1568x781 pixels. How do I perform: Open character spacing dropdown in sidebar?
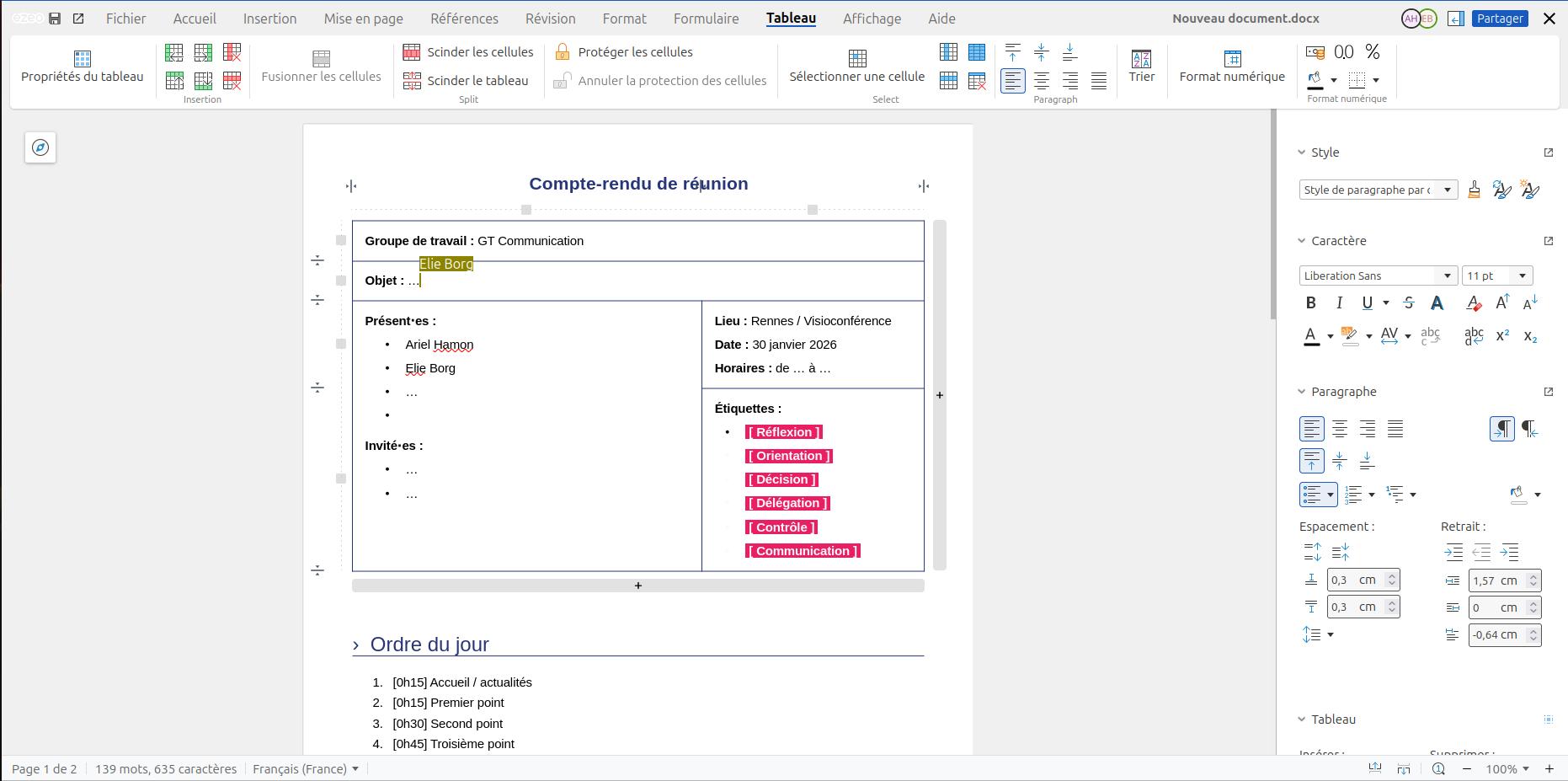pos(1407,336)
